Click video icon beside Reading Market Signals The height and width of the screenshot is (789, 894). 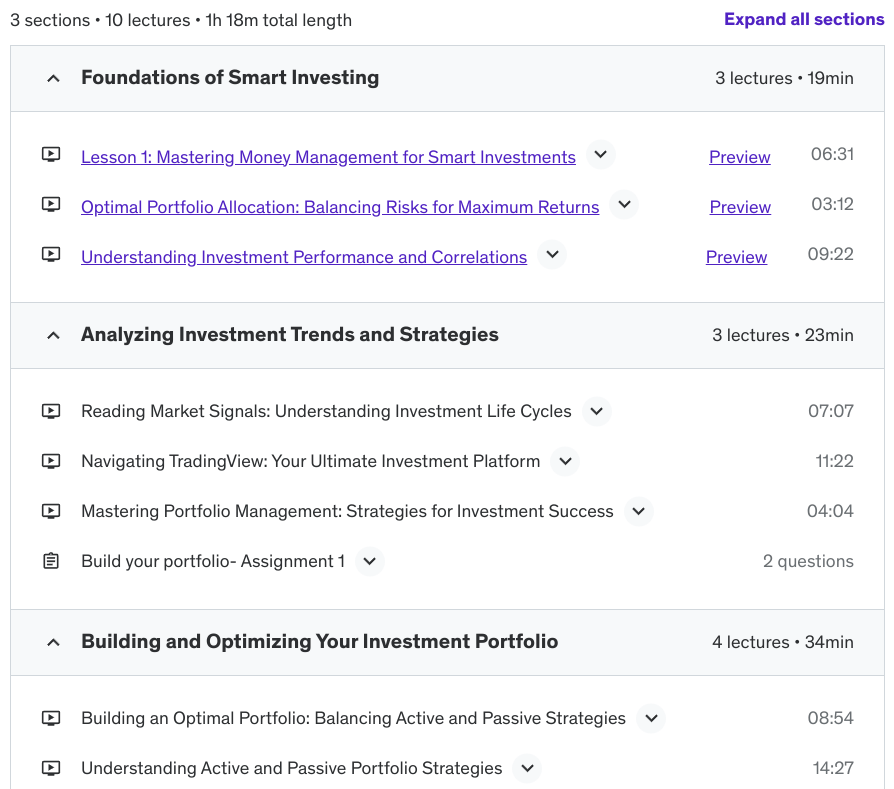51,411
